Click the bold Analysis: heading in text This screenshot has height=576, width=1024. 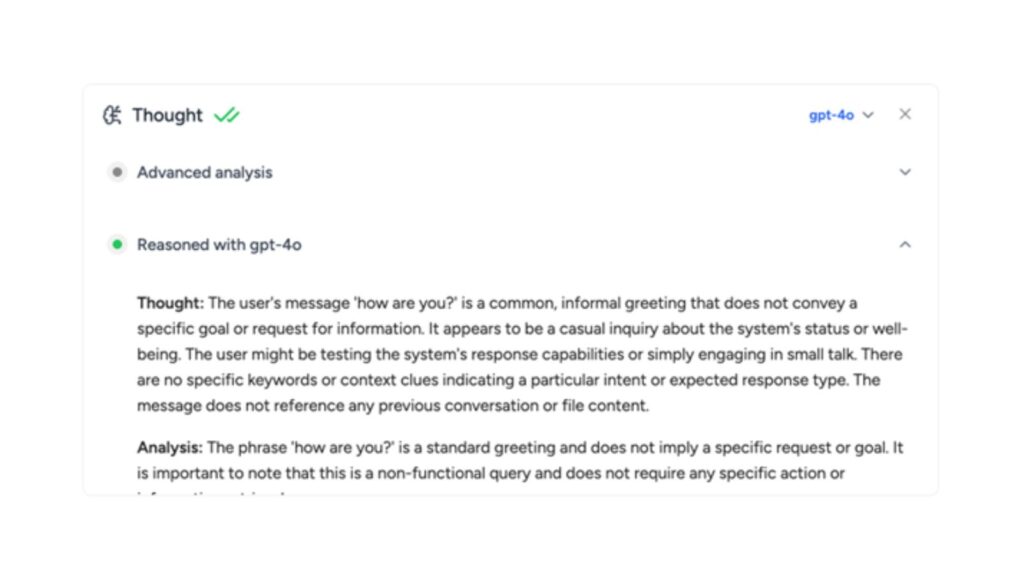pyautogui.click(x=170, y=448)
